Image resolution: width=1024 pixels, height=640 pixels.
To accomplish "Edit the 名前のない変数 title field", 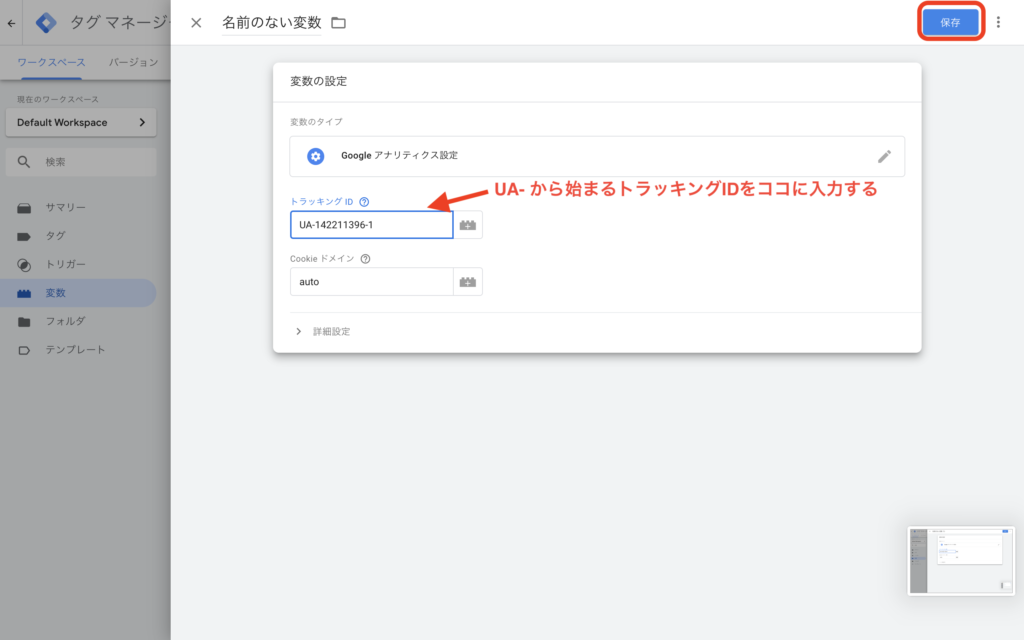I will point(272,23).
